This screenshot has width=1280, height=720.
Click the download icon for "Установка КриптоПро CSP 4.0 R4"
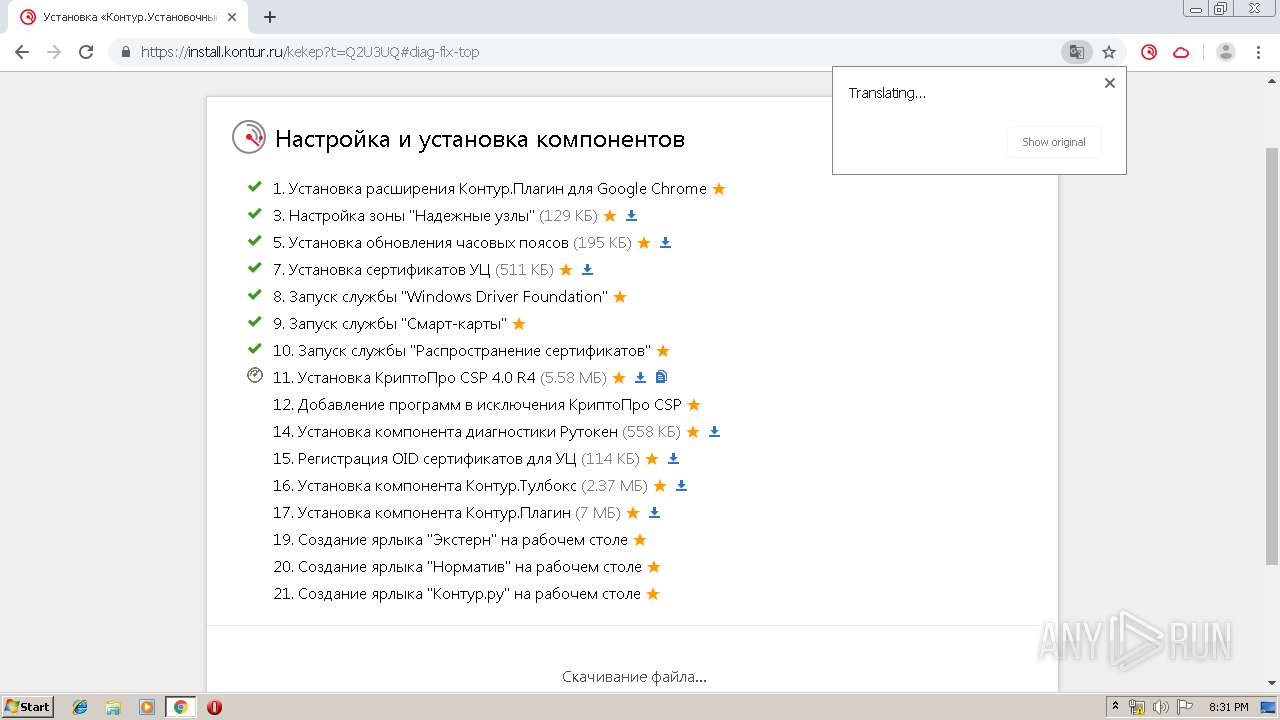coord(640,377)
